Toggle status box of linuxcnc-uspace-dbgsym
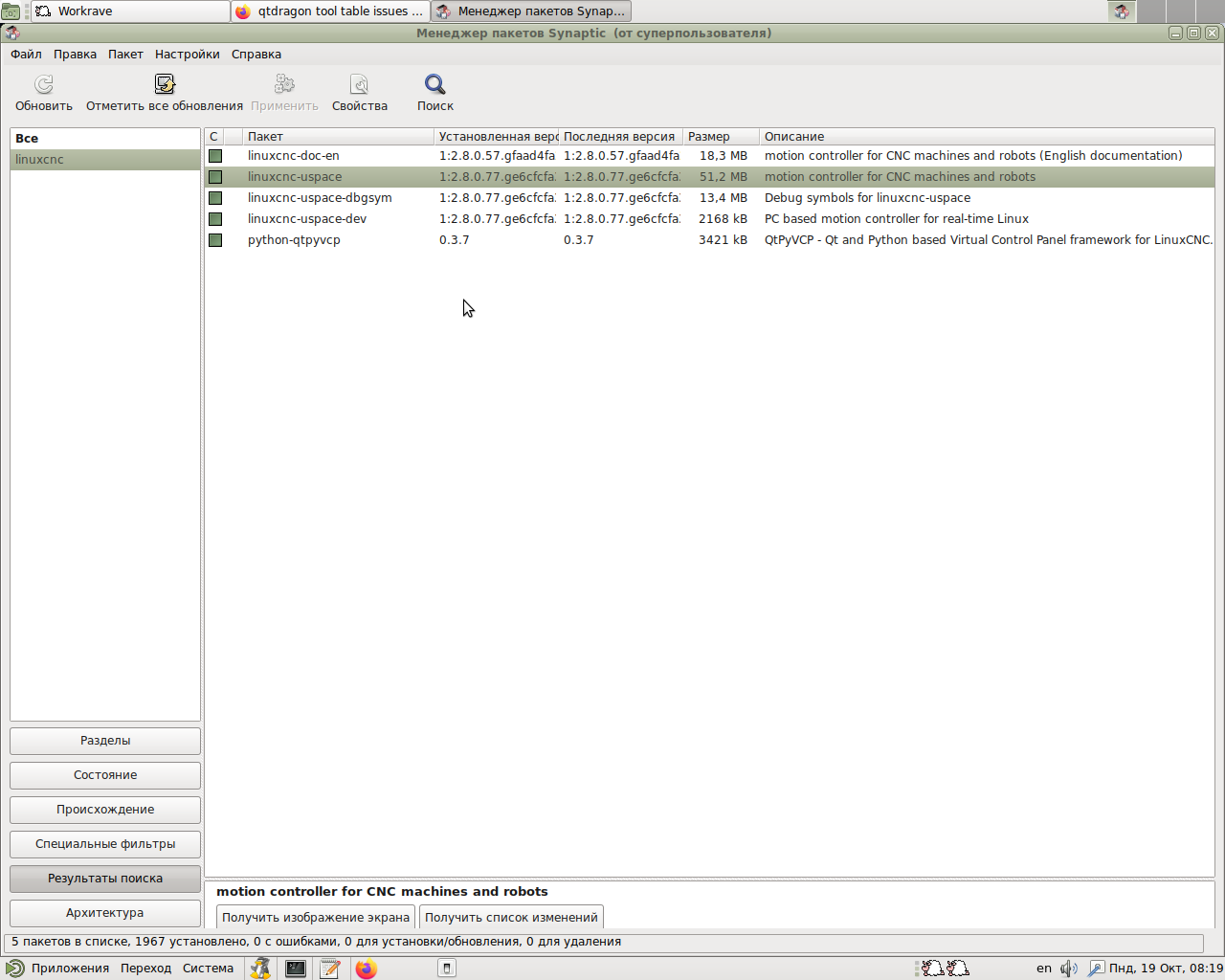The height and width of the screenshot is (980, 1225). 215,198
